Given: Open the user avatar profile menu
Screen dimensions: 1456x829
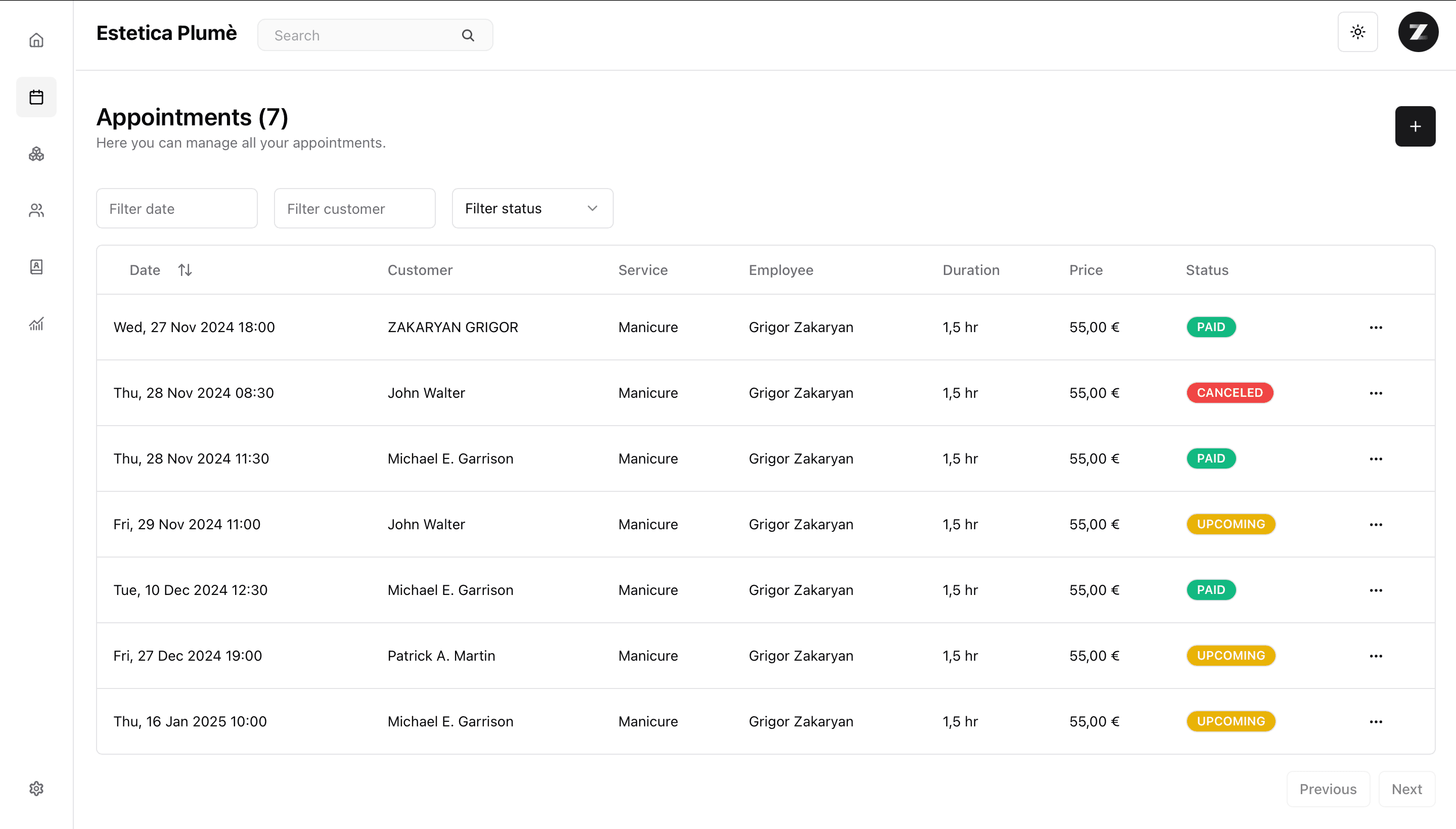Looking at the screenshot, I should 1419,32.
